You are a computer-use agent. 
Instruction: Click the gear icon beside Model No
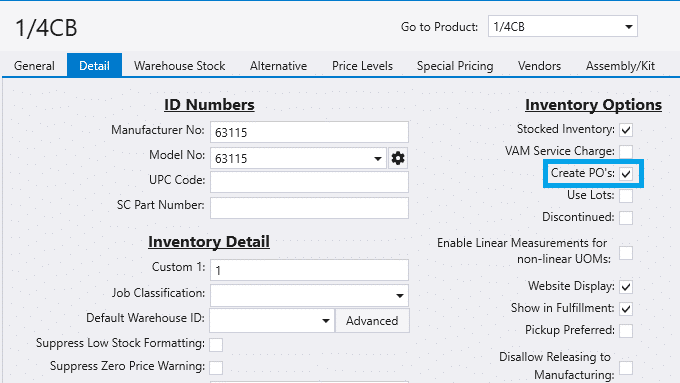[x=398, y=158]
